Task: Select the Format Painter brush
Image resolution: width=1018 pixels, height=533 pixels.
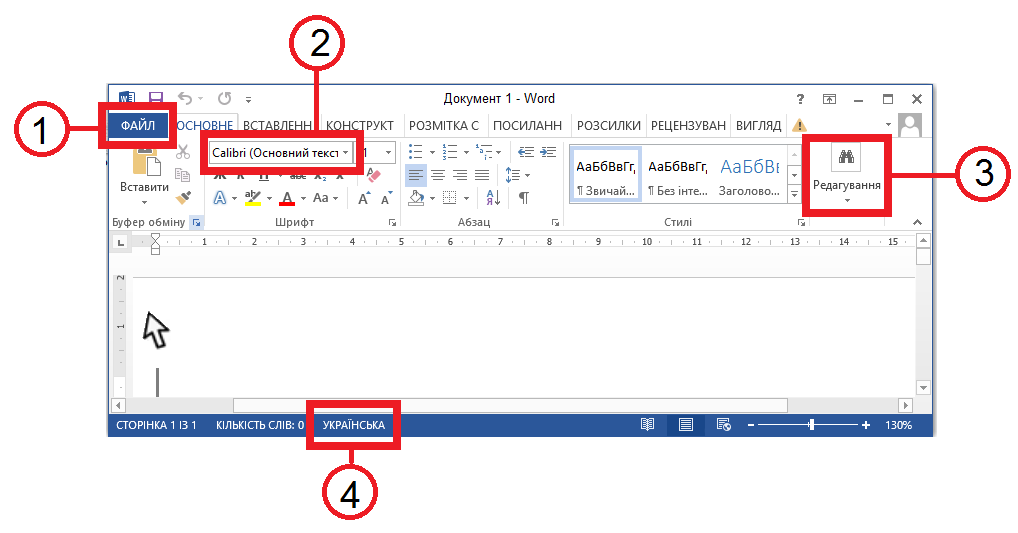Action: [184, 197]
